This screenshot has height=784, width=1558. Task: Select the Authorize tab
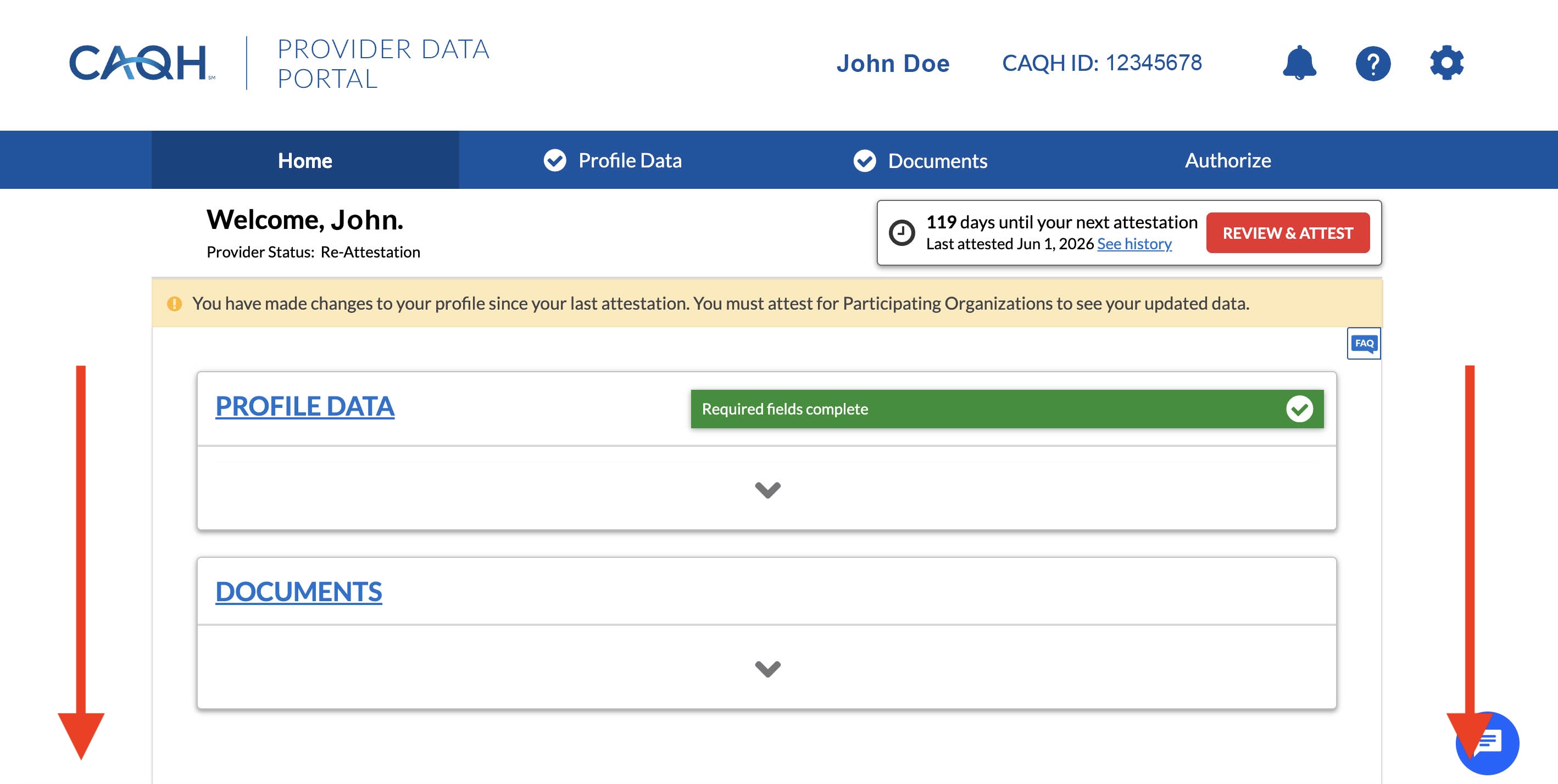(1228, 160)
